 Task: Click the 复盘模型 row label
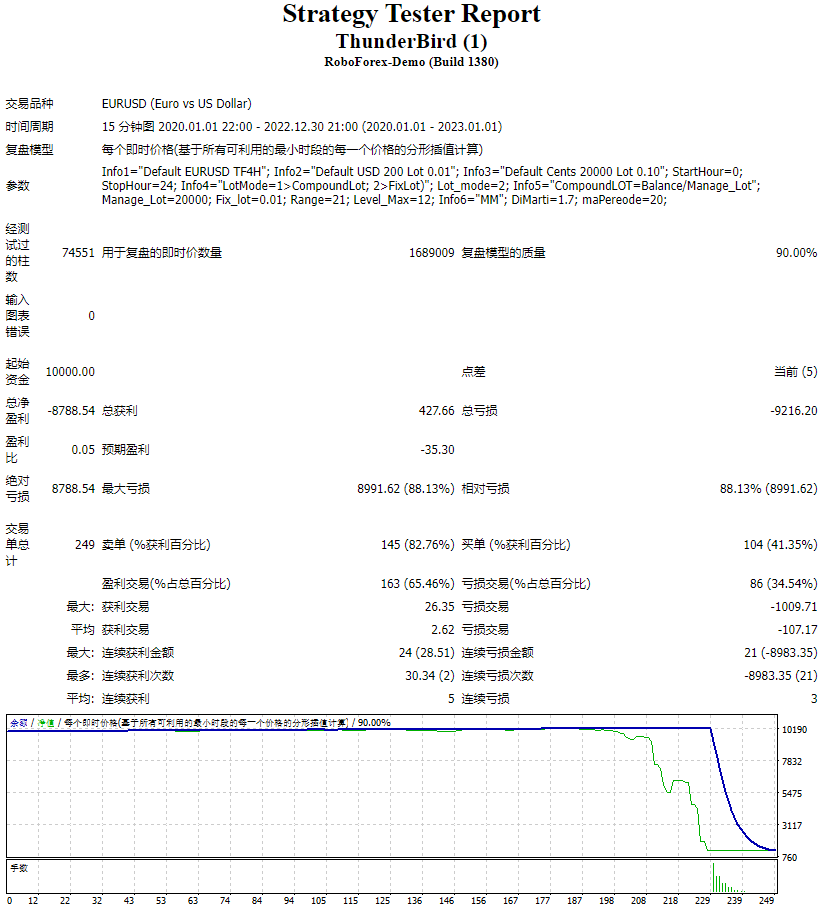(x=29, y=150)
